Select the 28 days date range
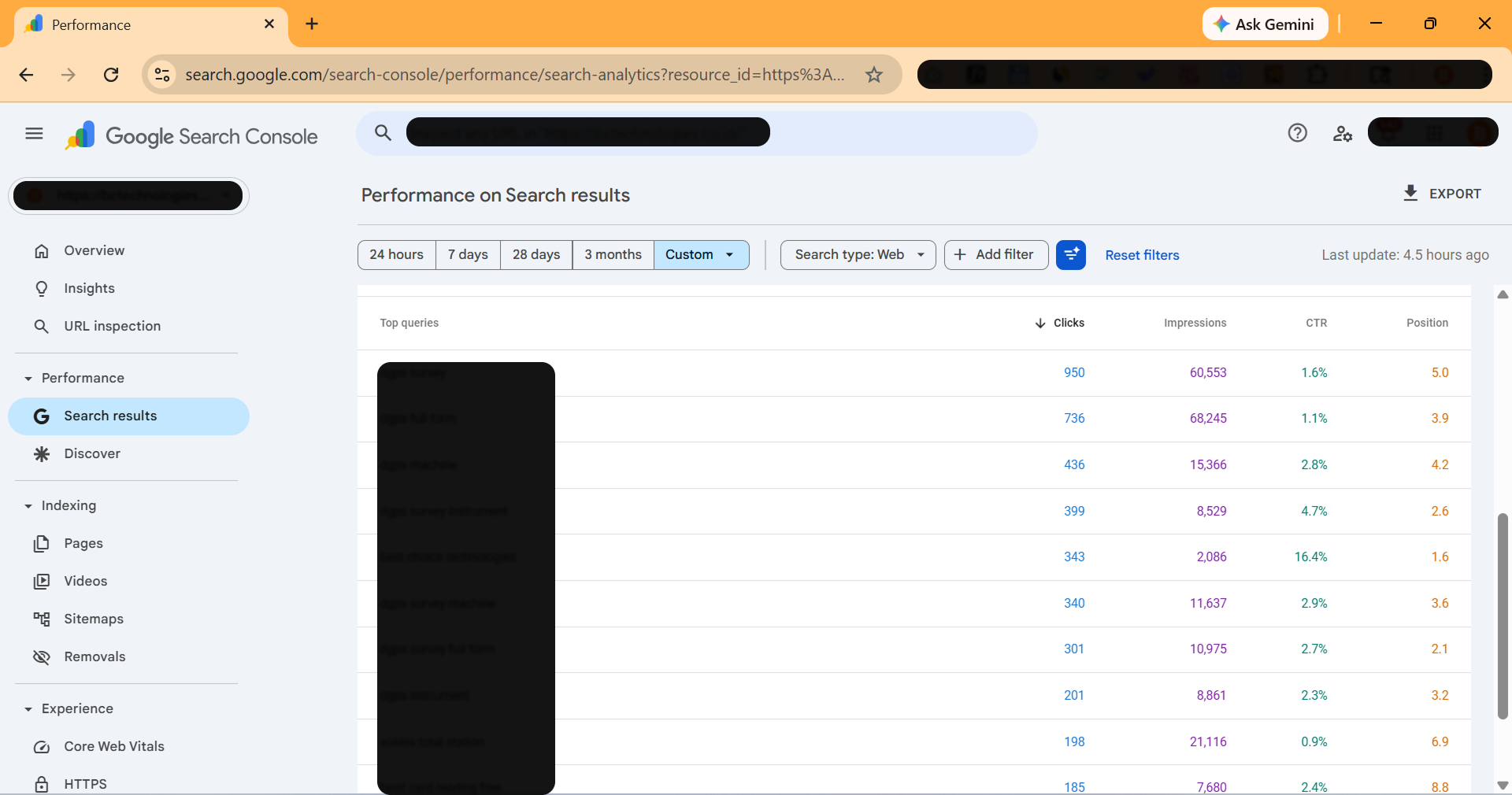Viewport: 1512px width, 795px height. [535, 255]
